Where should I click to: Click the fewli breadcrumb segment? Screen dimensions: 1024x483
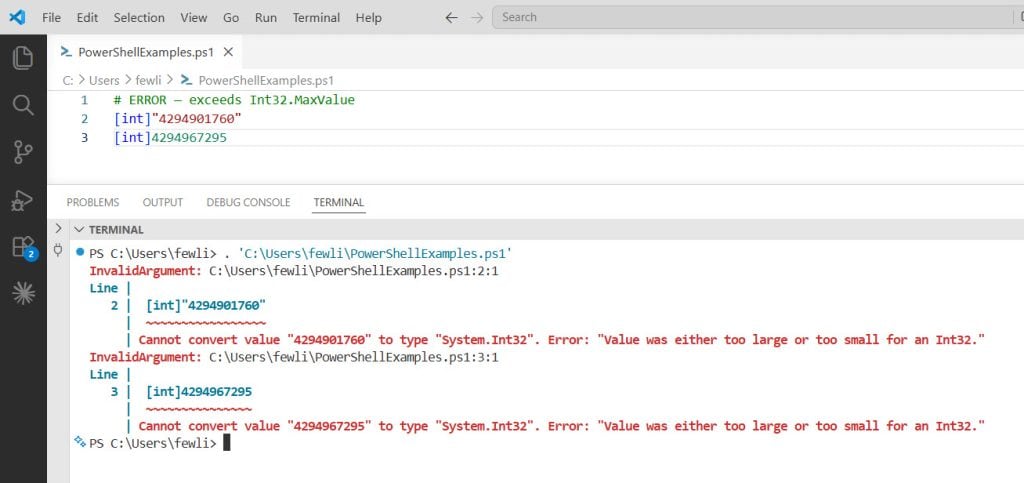[x=150, y=80]
